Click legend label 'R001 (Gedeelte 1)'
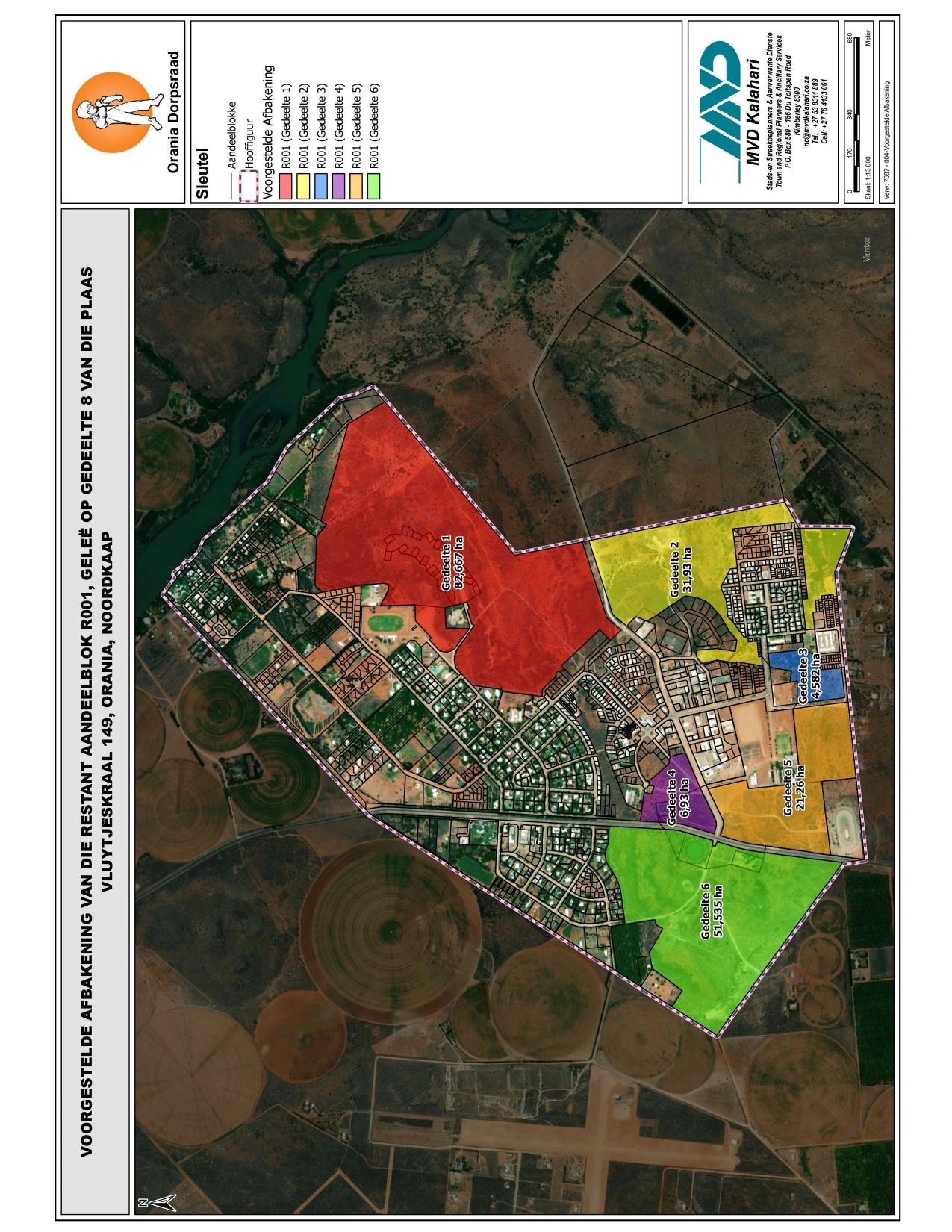This screenshot has height=1232, width=952. pyautogui.click(x=287, y=125)
